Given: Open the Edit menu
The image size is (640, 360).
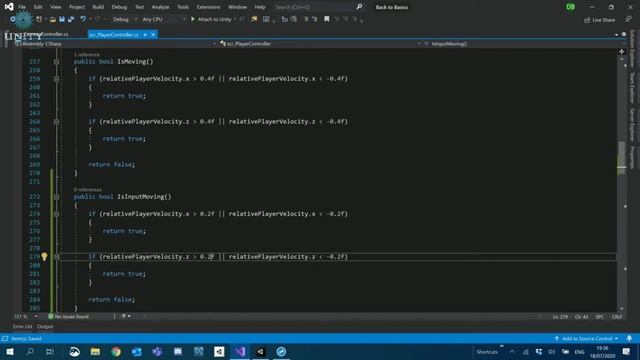Looking at the screenshot, I should click(x=38, y=7).
